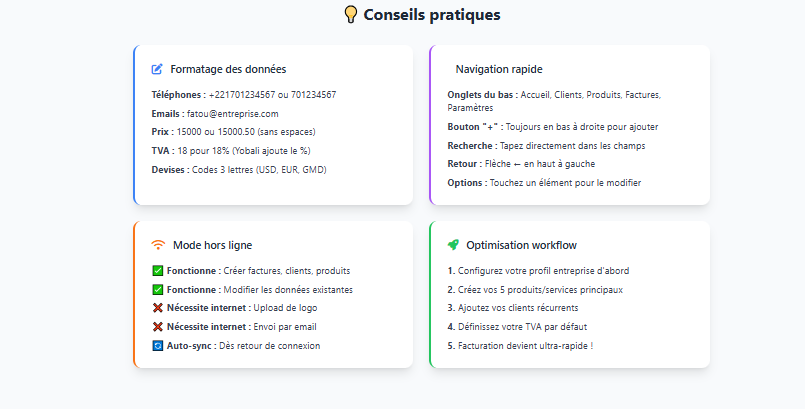805x409 pixels.
Task: Click the blue sync icon beside Auto-sync
Action: pyautogui.click(x=158, y=346)
